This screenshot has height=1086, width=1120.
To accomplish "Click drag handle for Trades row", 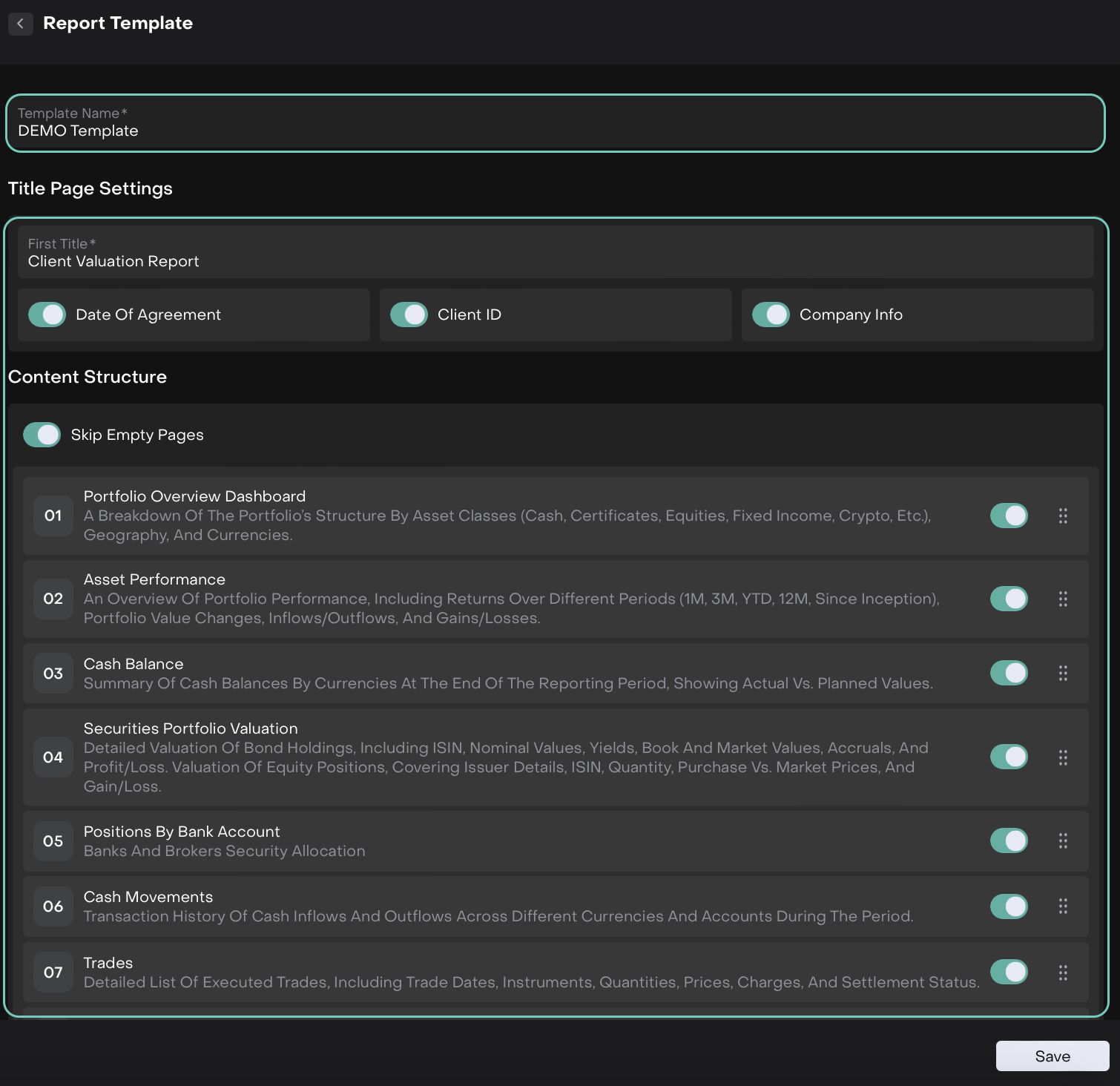I will point(1063,973).
